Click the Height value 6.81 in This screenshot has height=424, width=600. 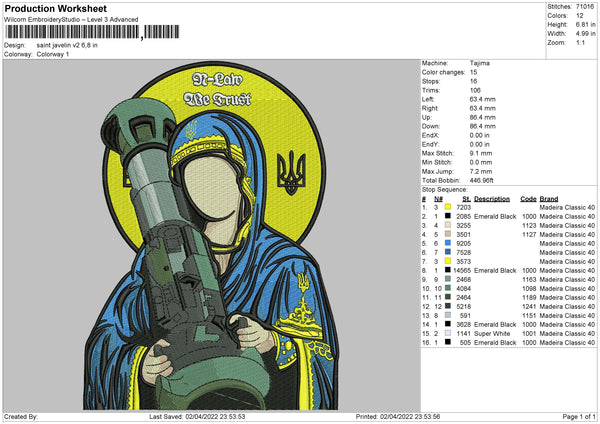(x=585, y=24)
